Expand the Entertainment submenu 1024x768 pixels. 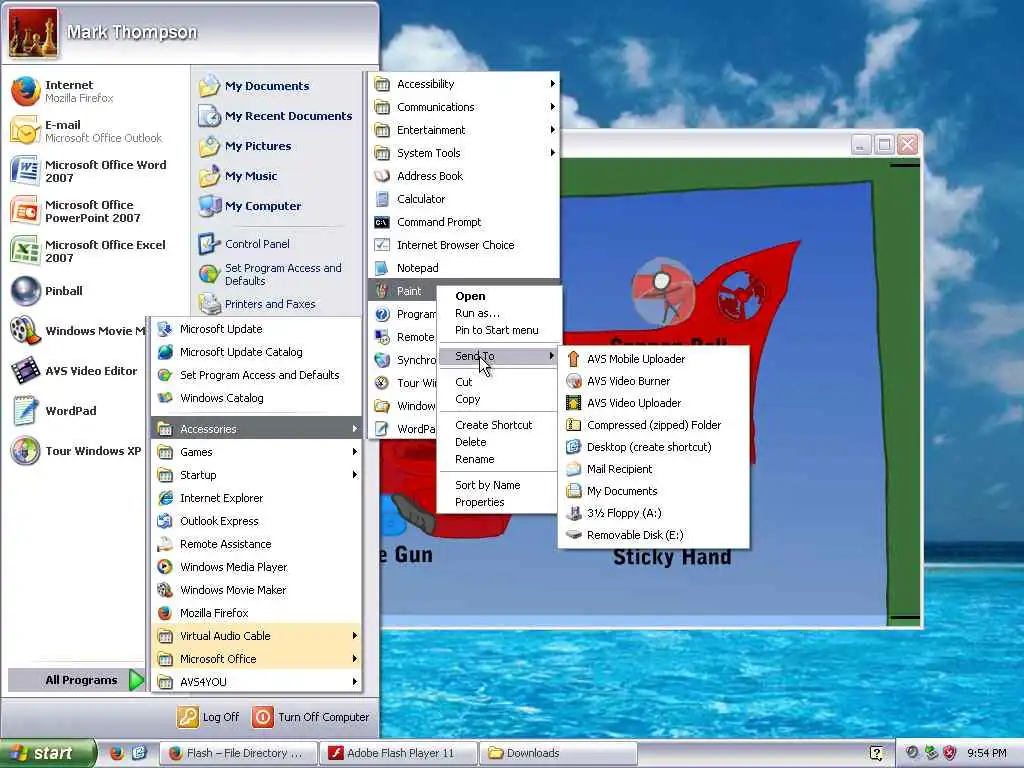pos(464,129)
